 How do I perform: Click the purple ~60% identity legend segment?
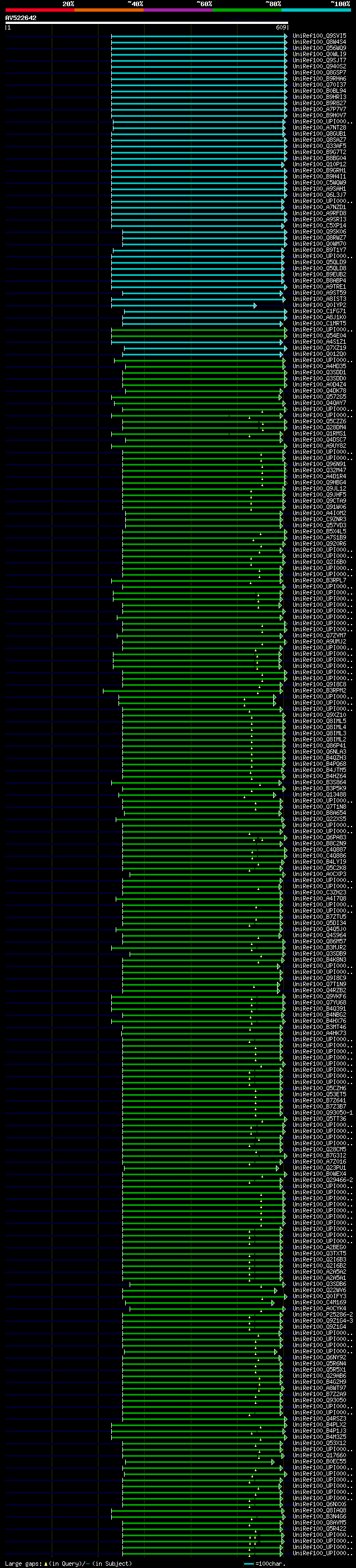(x=177, y=10)
